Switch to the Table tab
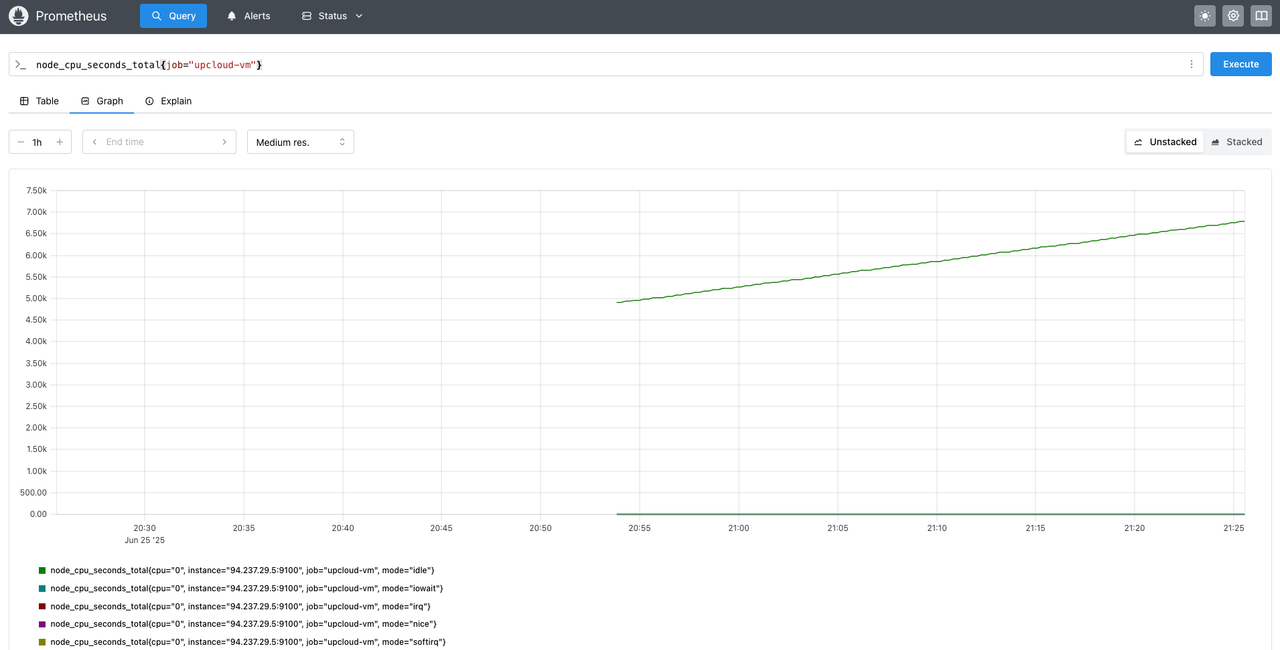 [38, 100]
